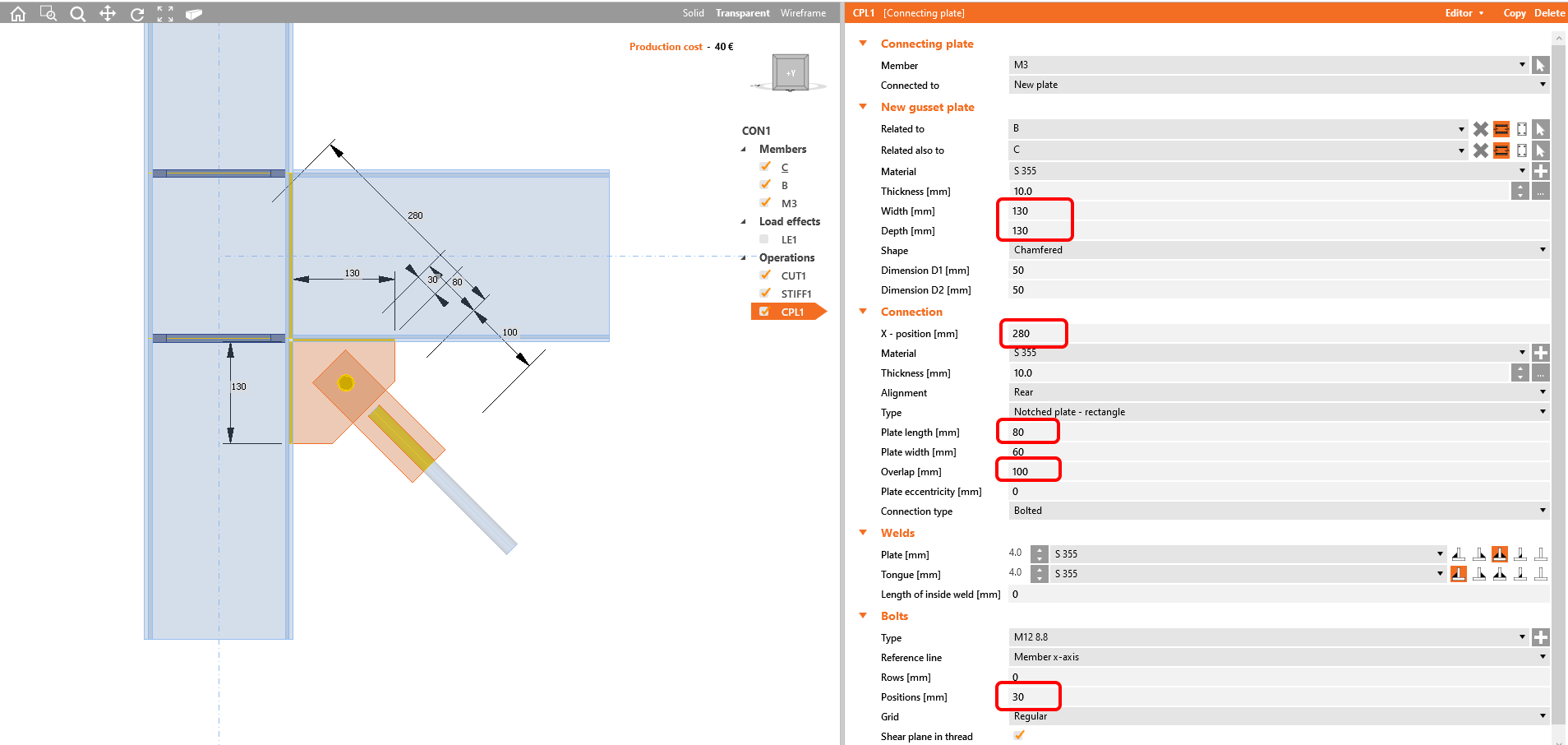
Task: Select CPL1 in the Operations tree
Action: click(793, 312)
